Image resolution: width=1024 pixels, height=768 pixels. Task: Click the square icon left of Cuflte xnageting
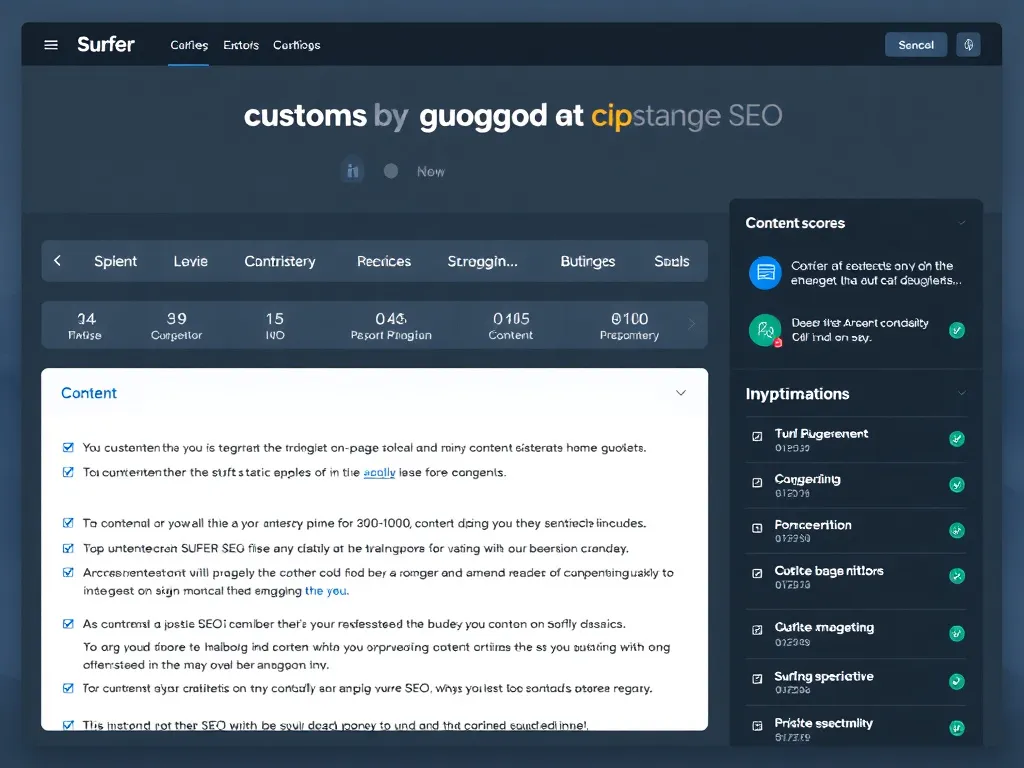pyautogui.click(x=758, y=630)
